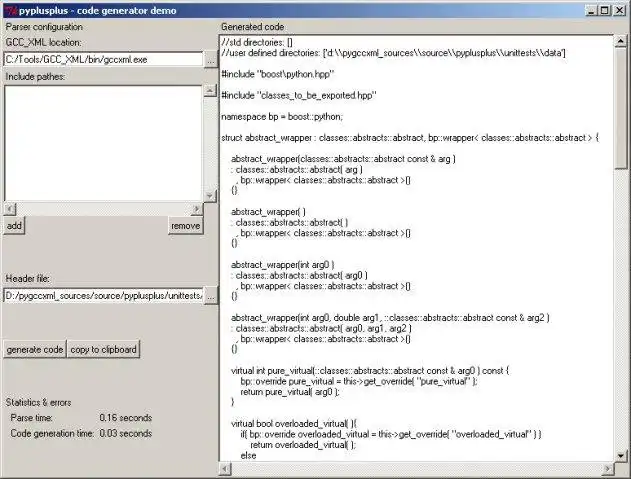Click the 'abstract_wrapper(int arg0 )' constructor line
This screenshot has height=479, width=631.
(x=283, y=265)
